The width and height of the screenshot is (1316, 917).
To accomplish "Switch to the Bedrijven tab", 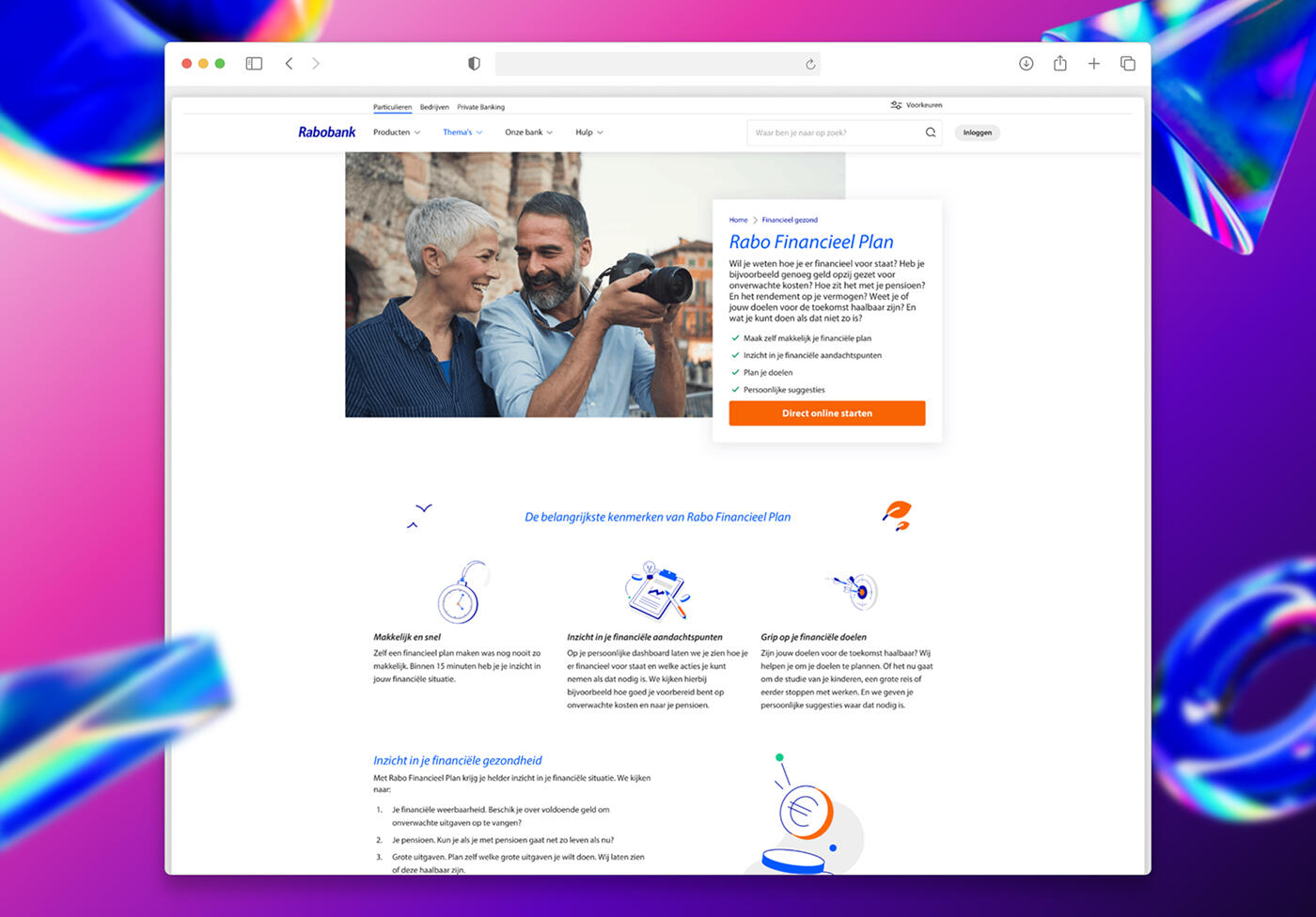I will (434, 107).
